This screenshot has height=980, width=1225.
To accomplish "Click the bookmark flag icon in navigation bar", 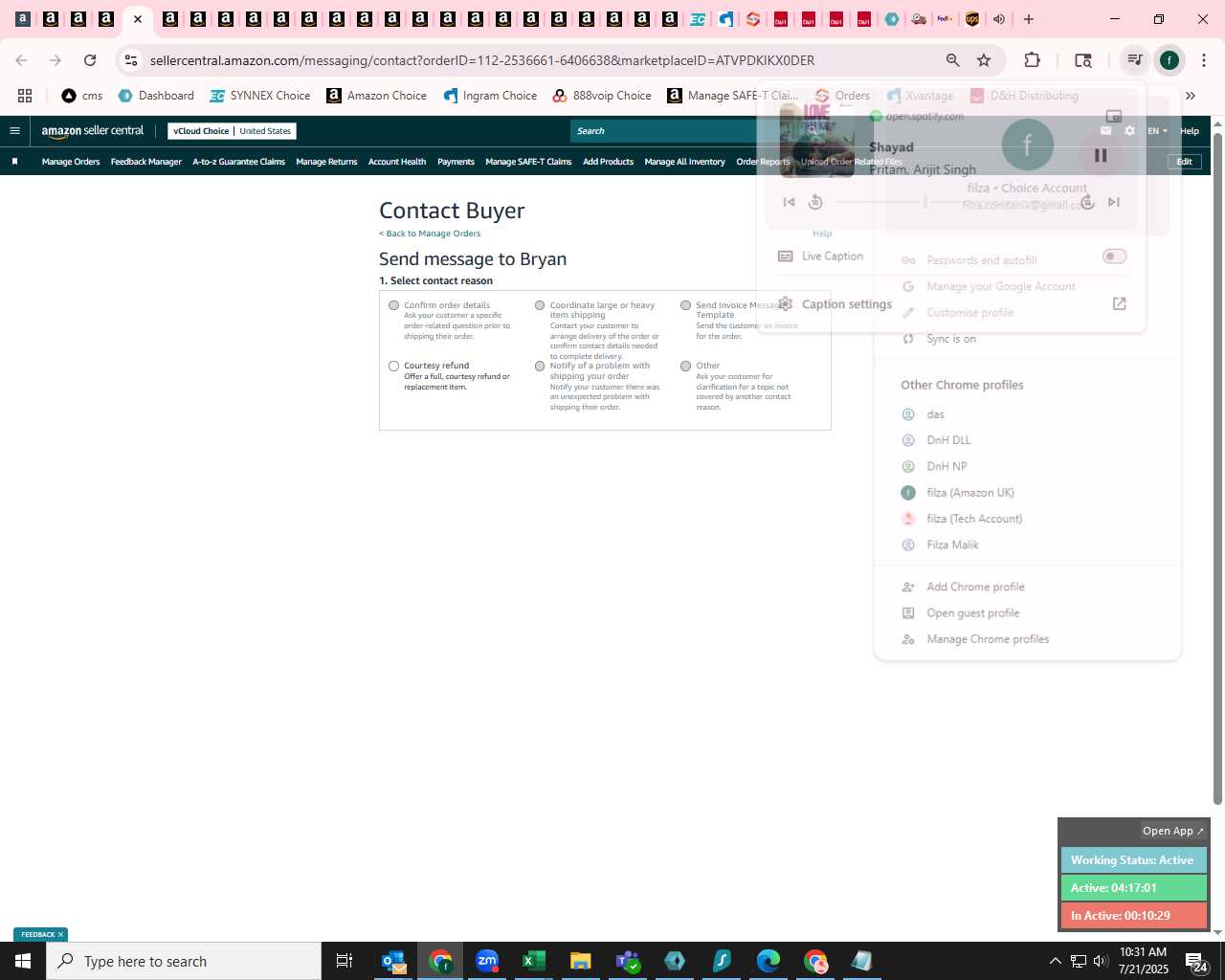I will point(14,162).
